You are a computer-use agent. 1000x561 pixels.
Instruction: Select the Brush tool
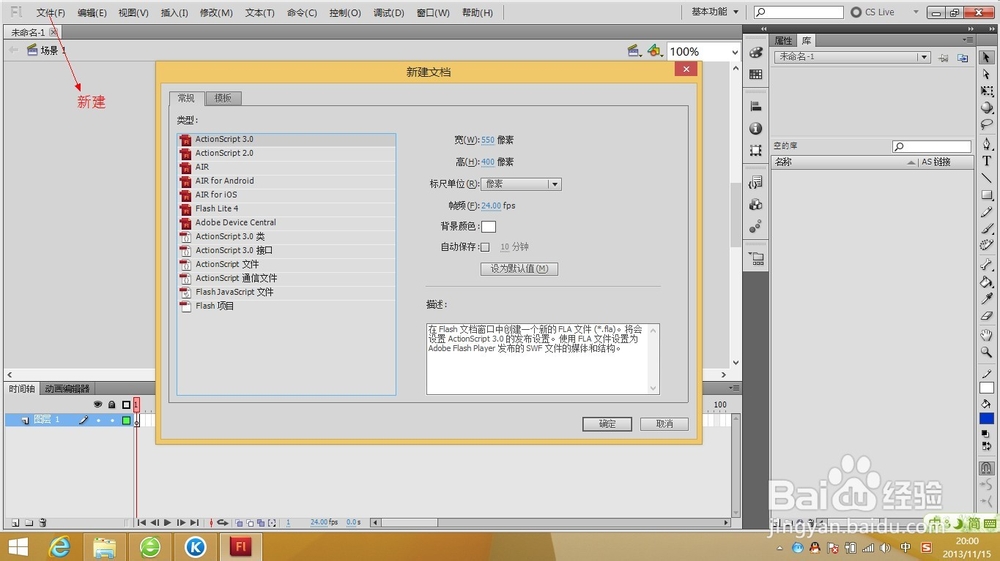pos(986,228)
